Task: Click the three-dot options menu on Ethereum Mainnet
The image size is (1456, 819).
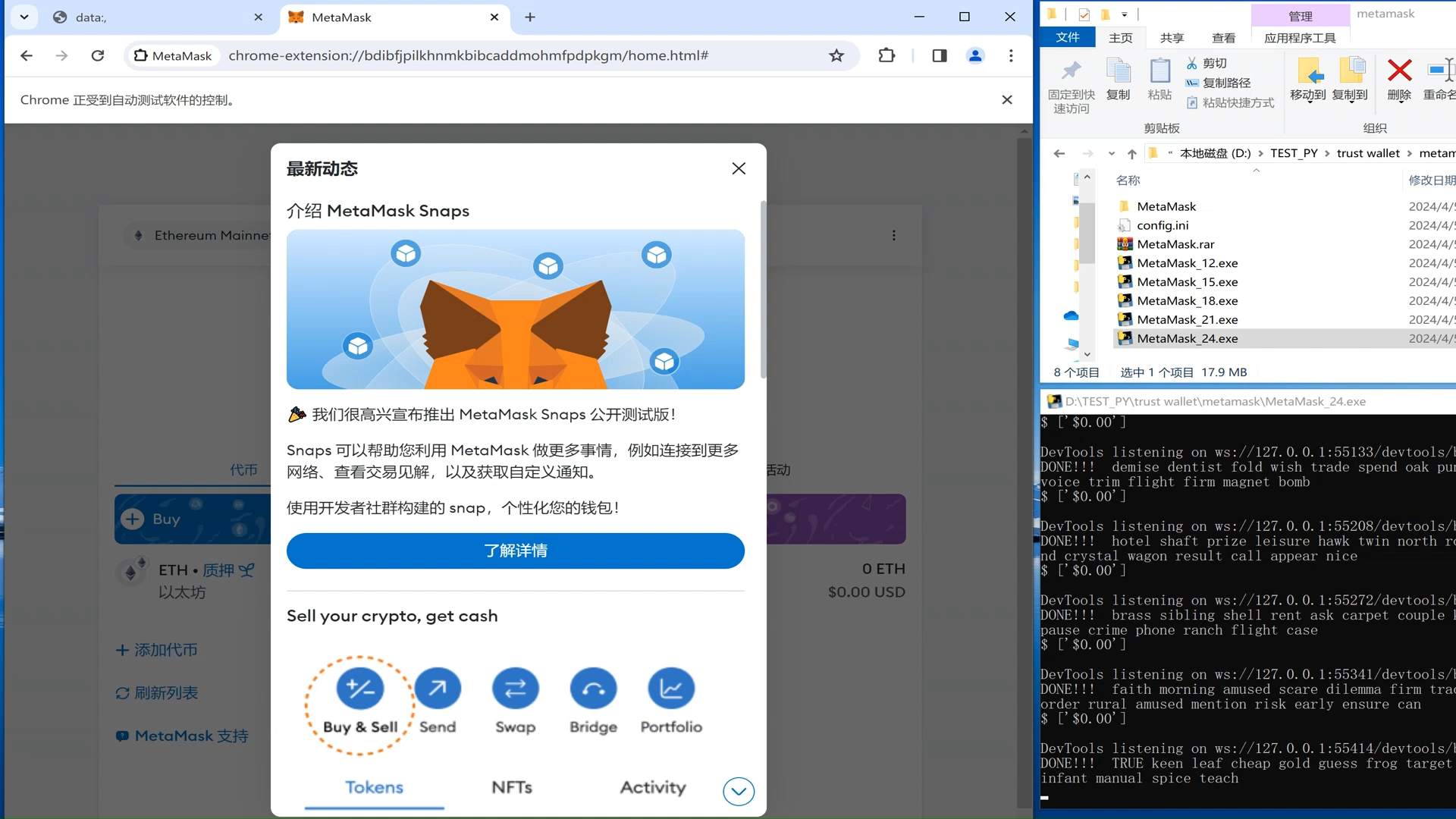Action: (x=895, y=235)
